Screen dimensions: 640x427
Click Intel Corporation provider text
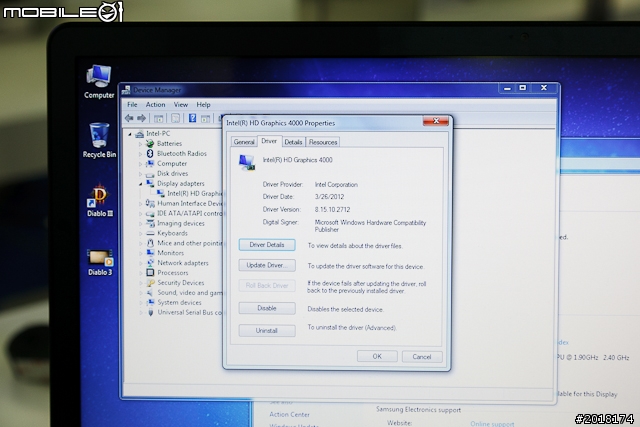(x=336, y=185)
